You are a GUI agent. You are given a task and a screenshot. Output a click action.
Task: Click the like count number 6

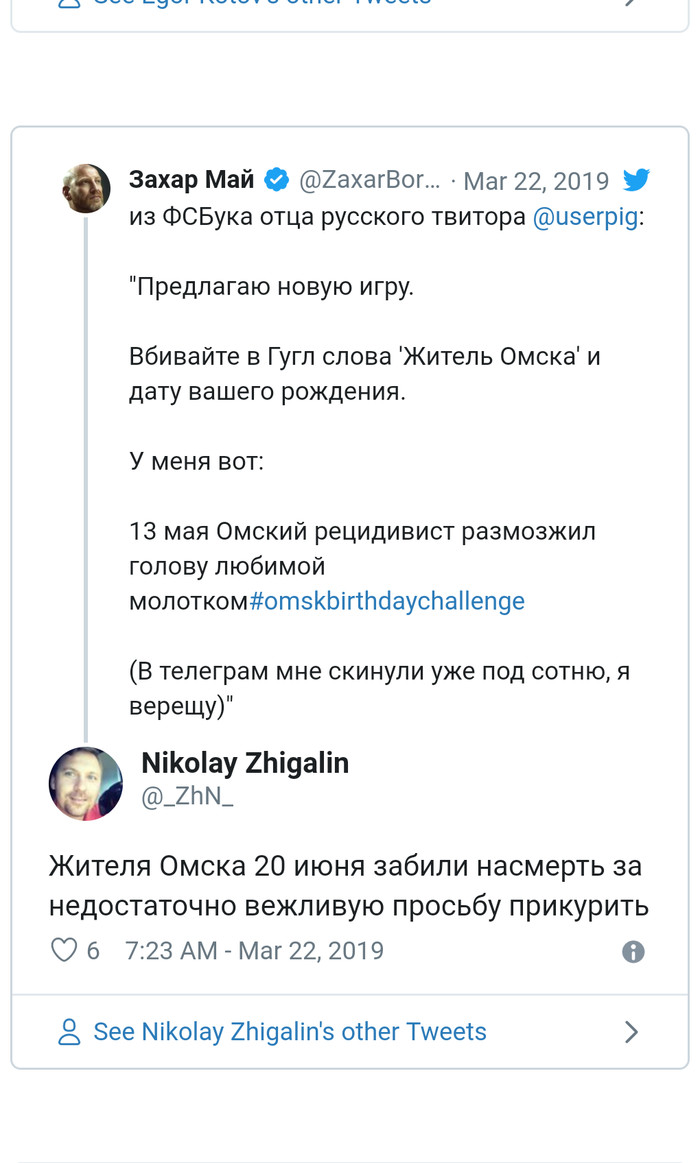(x=93, y=950)
